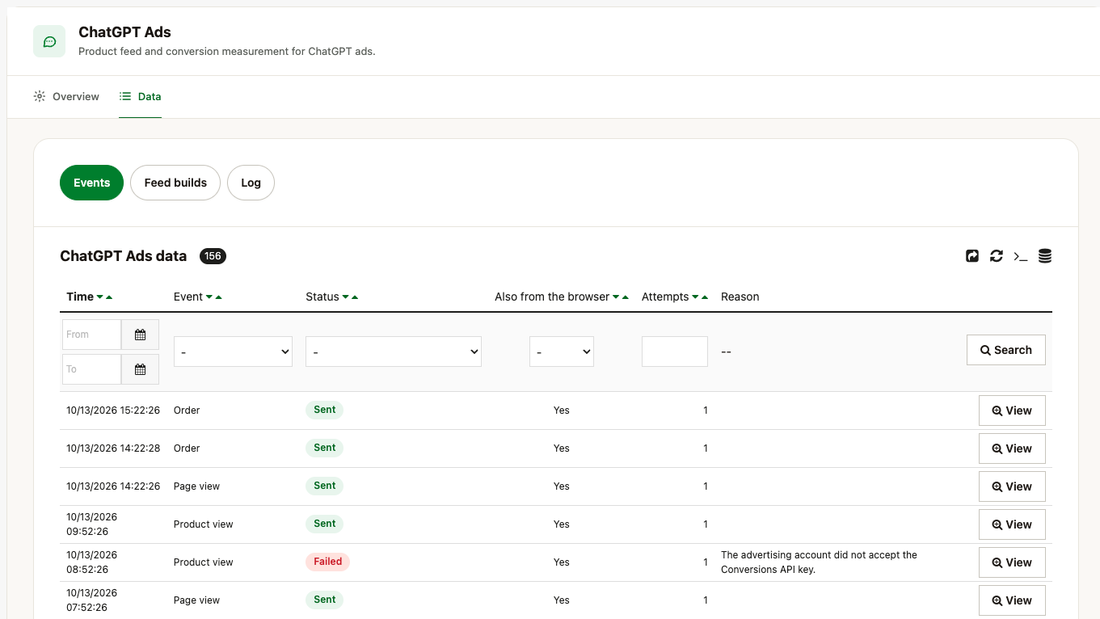Sort Status column descending arrow
This screenshot has width=1100, height=619.
pos(345,297)
